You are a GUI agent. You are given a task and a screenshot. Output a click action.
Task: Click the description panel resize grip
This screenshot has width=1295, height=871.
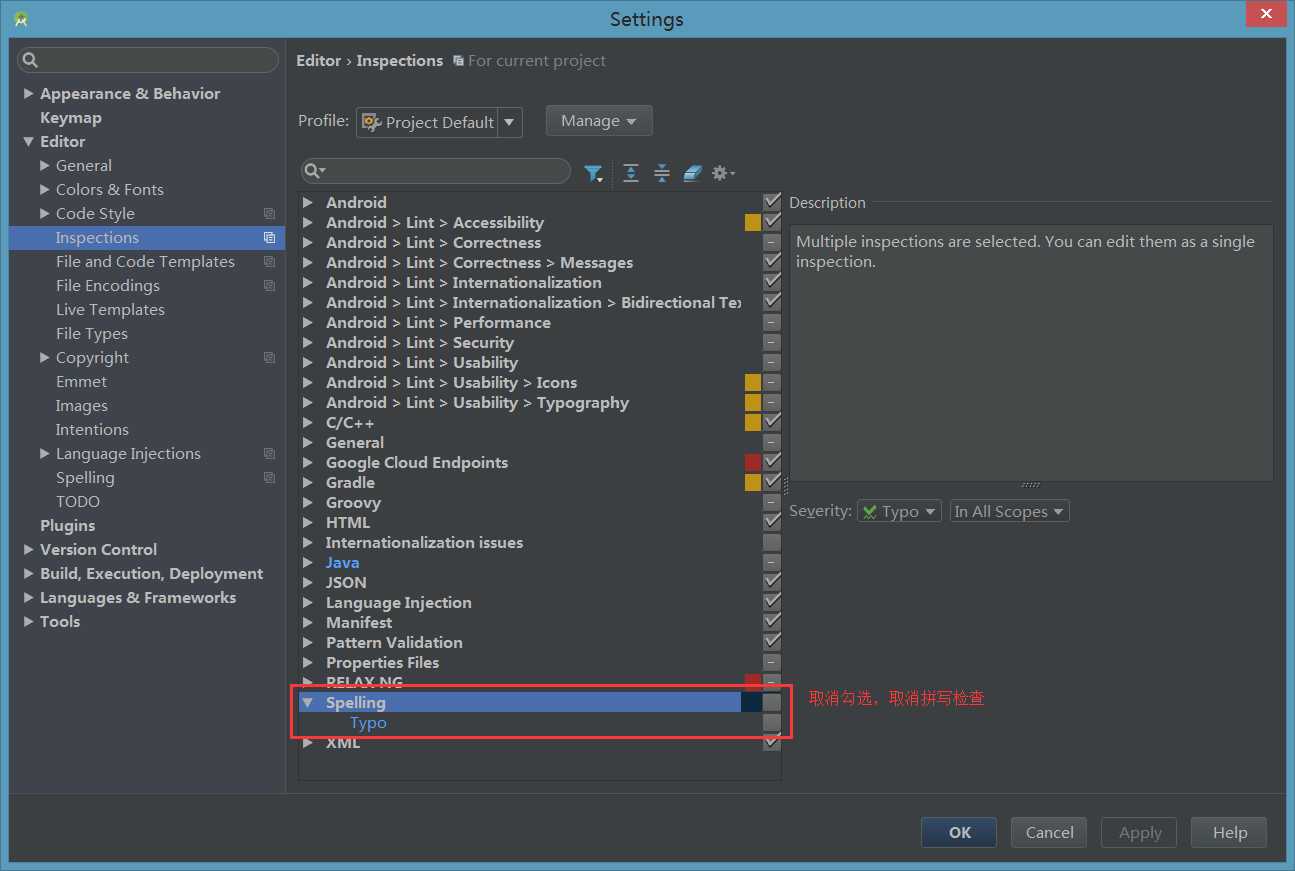click(x=1031, y=486)
